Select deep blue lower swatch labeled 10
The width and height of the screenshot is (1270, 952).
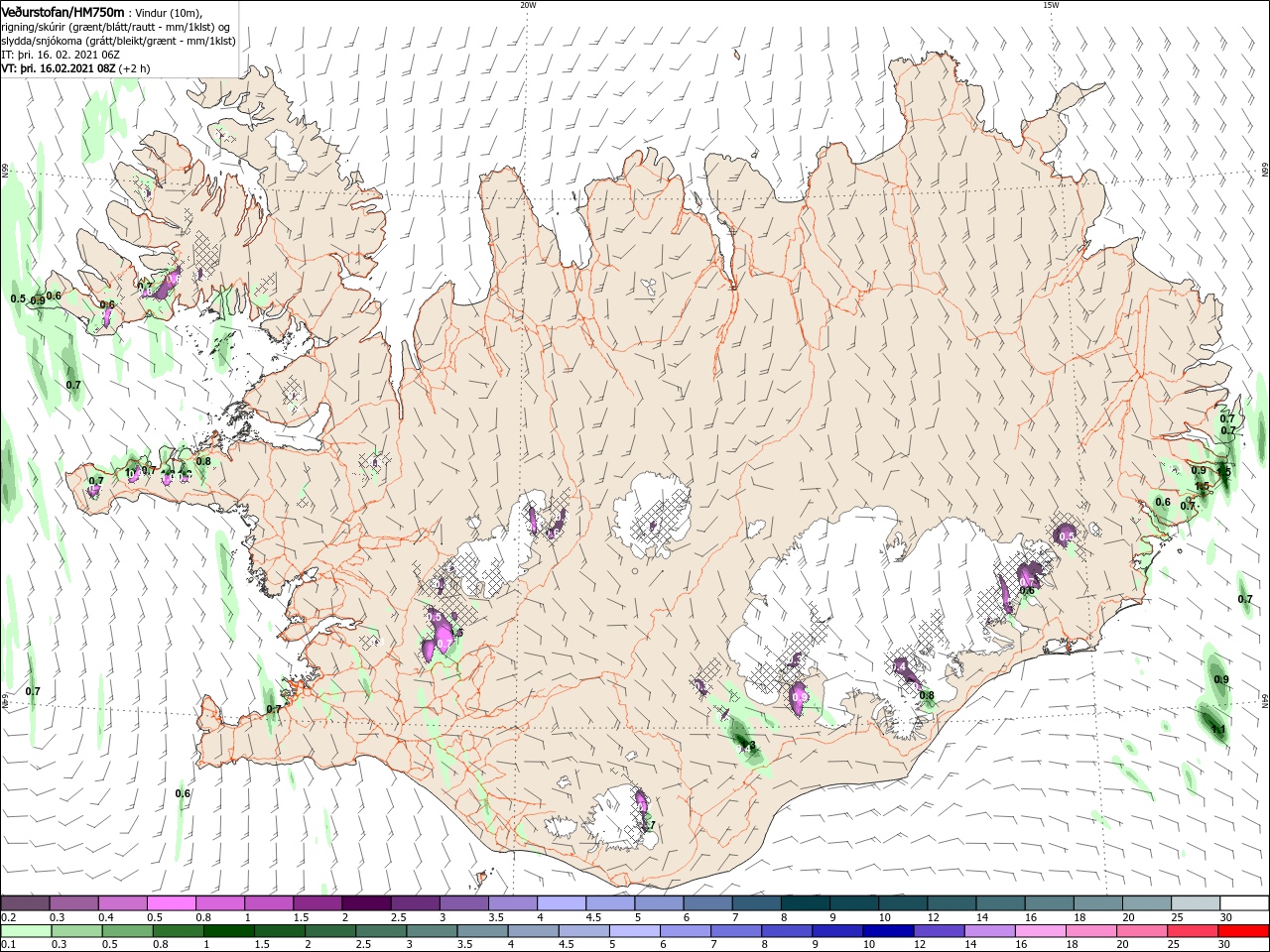point(889,931)
